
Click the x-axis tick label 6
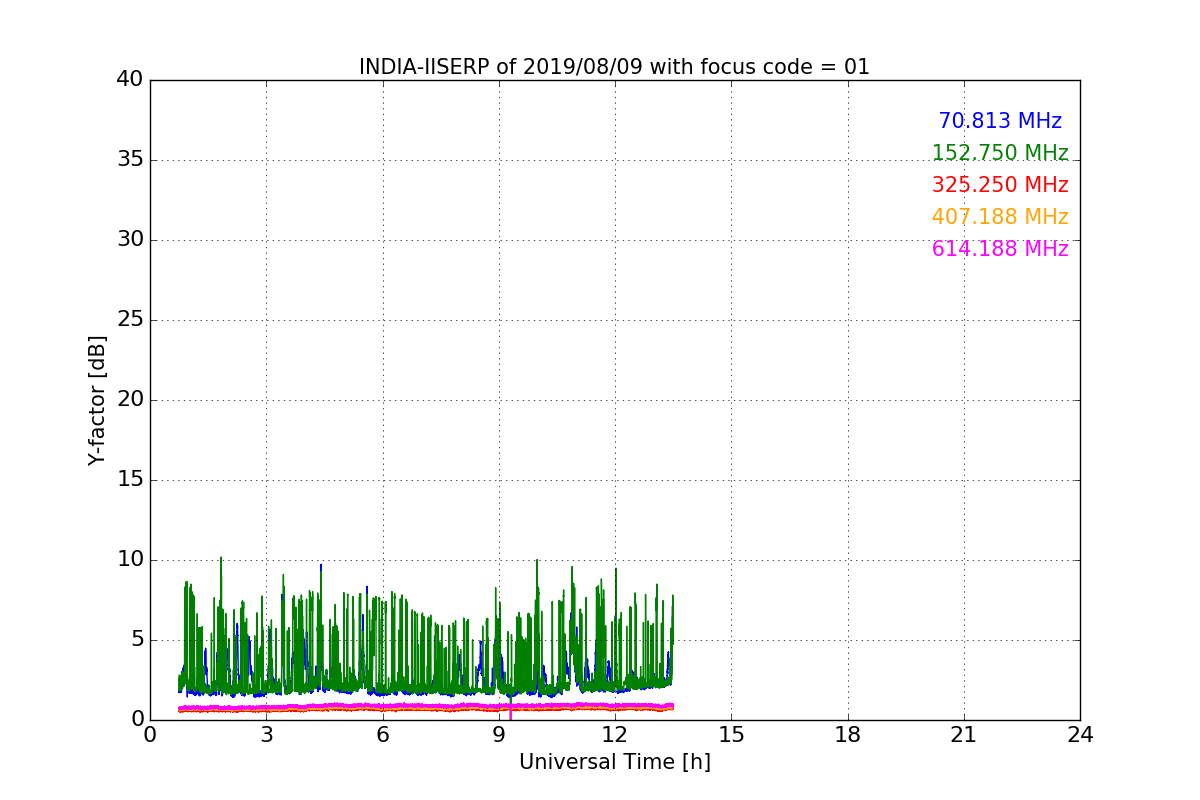click(382, 734)
